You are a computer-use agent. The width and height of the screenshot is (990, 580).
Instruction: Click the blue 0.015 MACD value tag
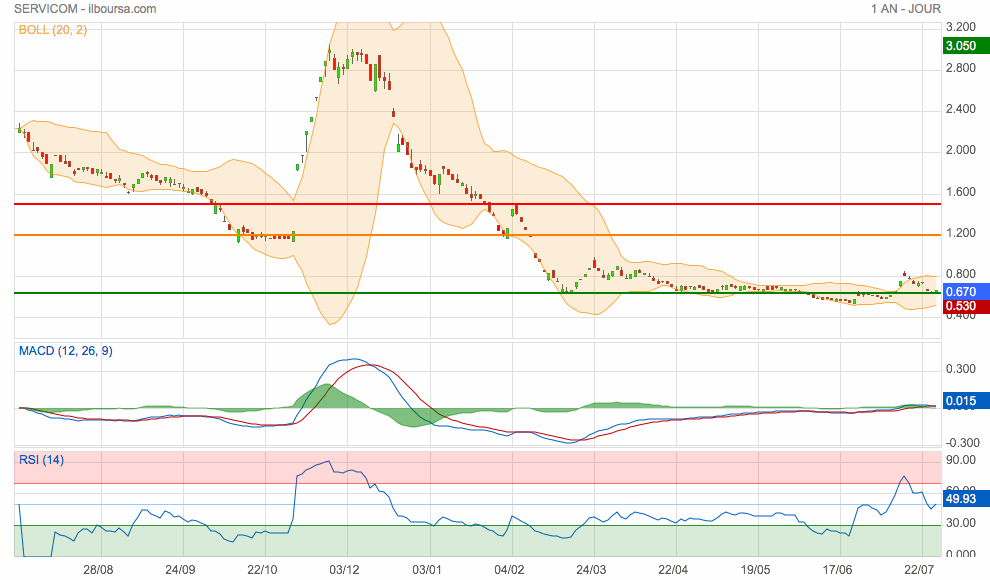965,401
